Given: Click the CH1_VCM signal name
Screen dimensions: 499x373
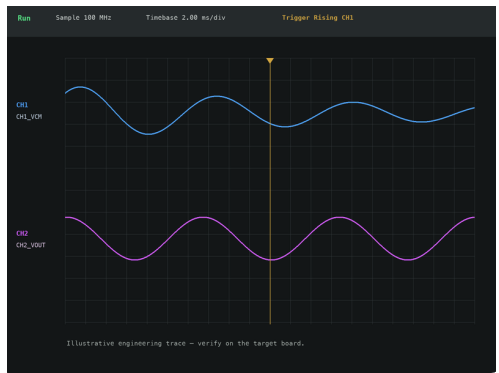Looking at the screenshot, I should pos(29,117).
